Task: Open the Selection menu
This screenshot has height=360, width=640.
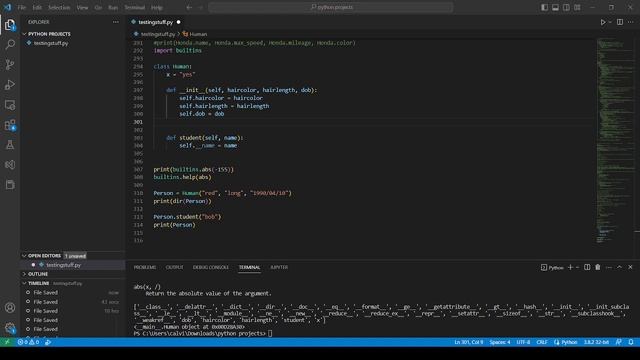Action: 59,7
